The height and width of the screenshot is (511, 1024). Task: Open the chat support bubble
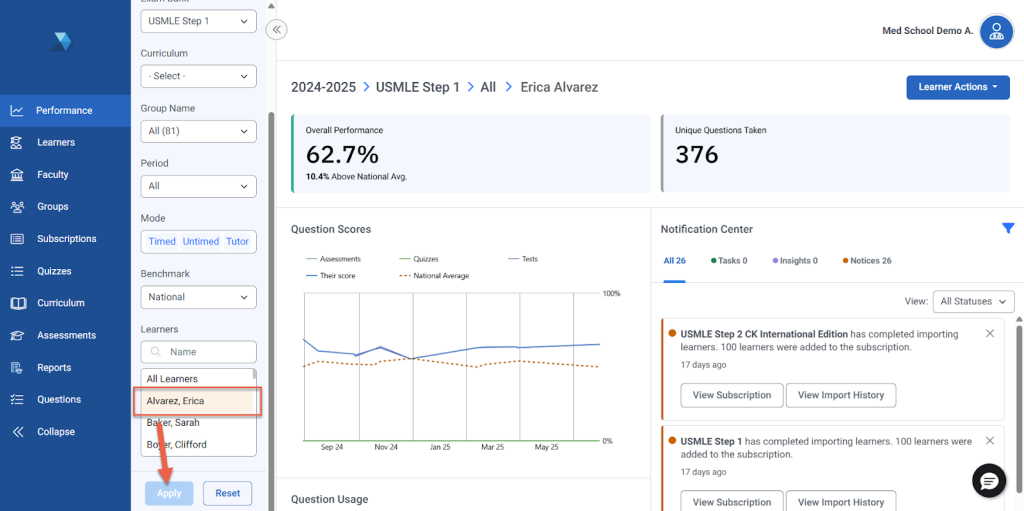click(989, 481)
